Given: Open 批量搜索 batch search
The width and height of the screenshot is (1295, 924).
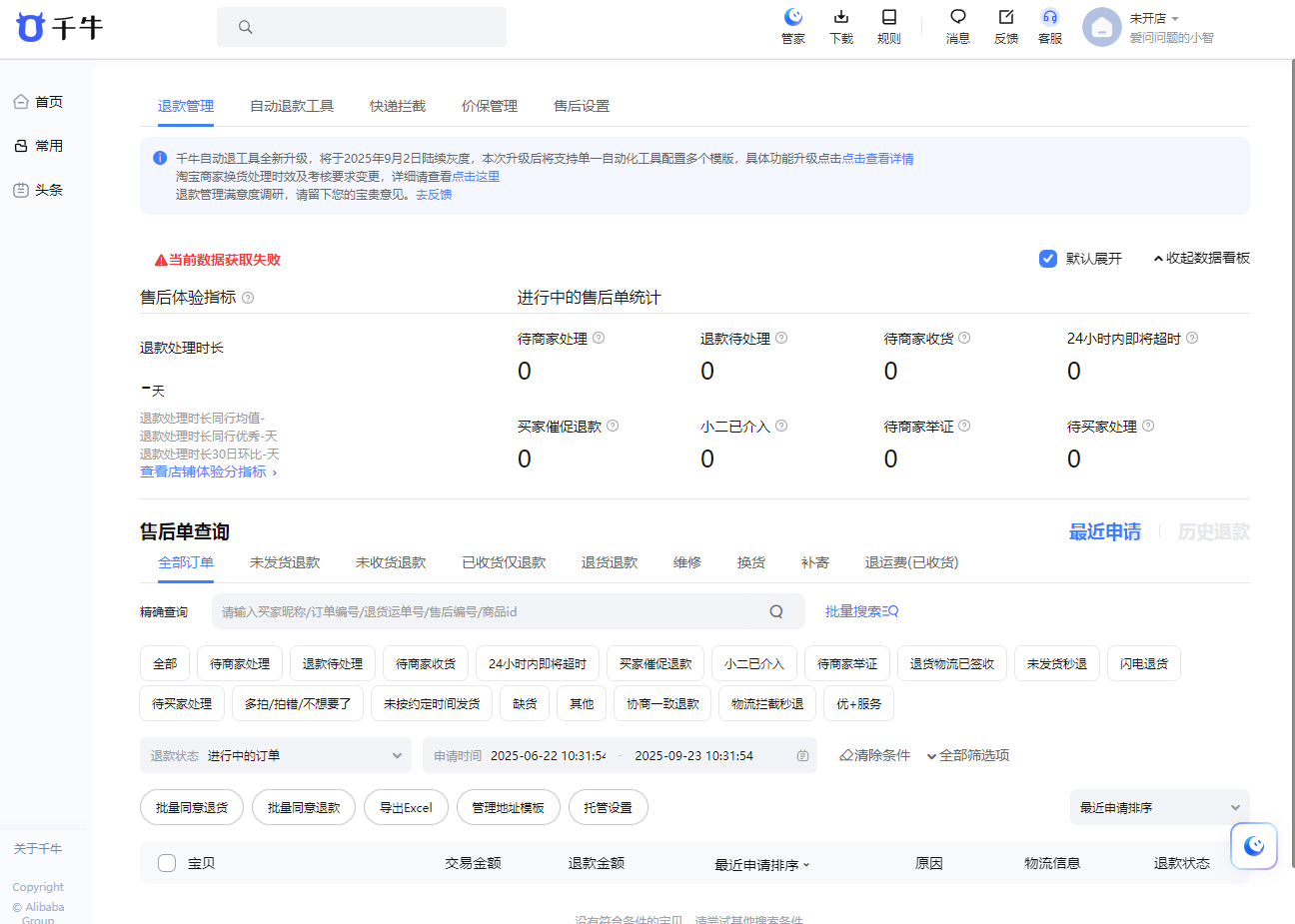Looking at the screenshot, I should [861, 611].
